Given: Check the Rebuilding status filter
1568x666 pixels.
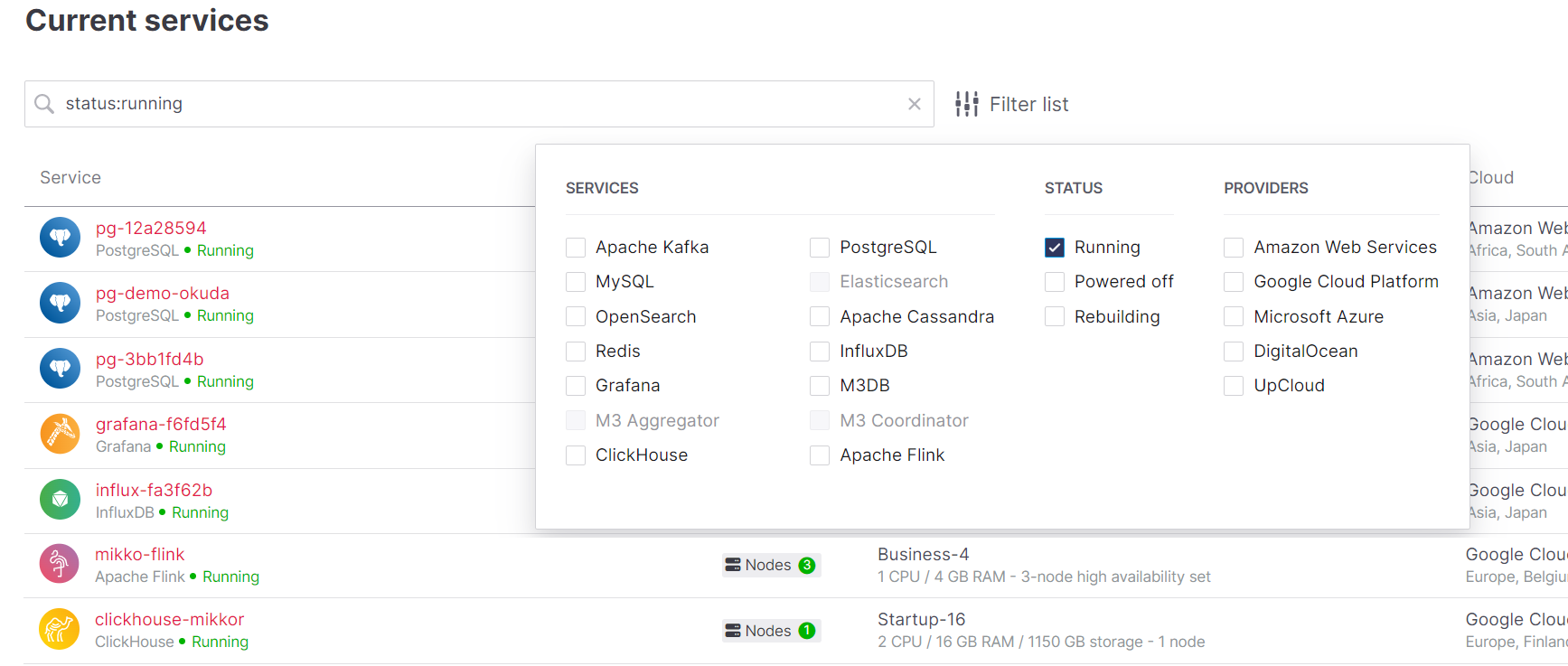Looking at the screenshot, I should click(1055, 317).
